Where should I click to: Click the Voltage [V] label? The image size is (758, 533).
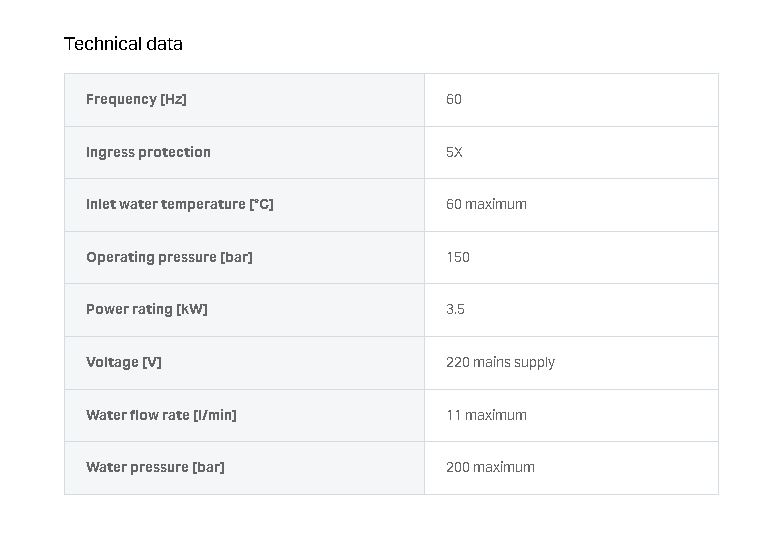click(123, 362)
